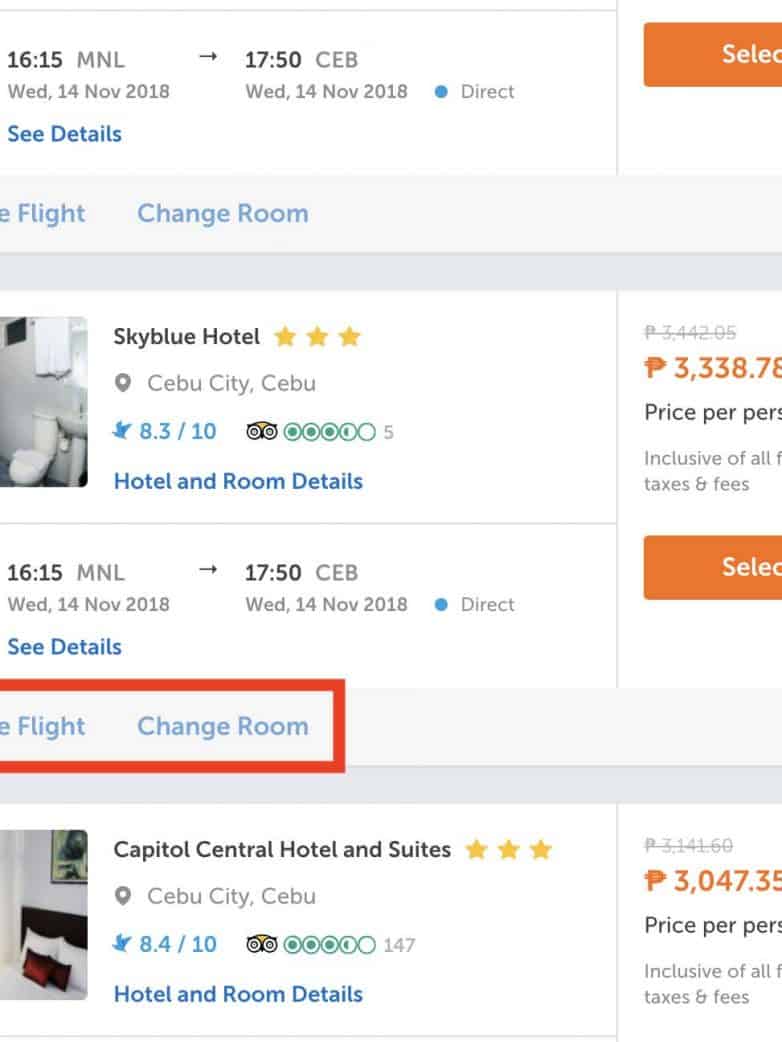This screenshot has width=782, height=1042.
Task: Click the location pin under Capitol Central Hotel
Action: [124, 896]
